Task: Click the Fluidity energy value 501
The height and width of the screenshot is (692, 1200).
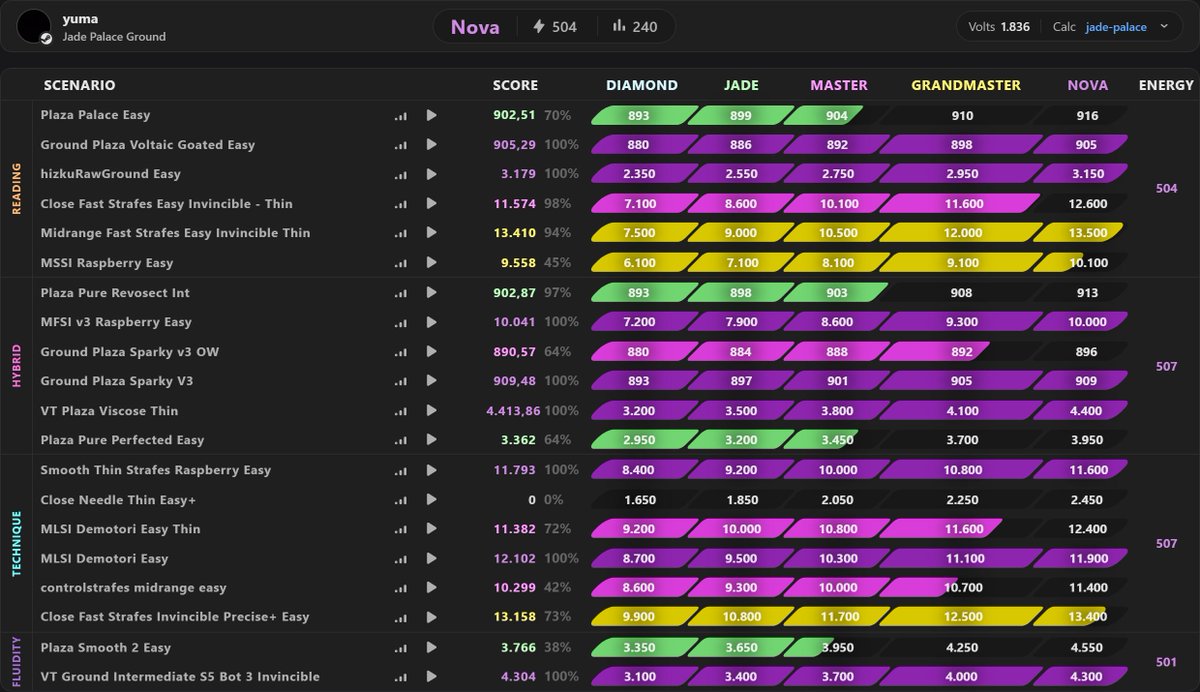Action: [x=1166, y=661]
